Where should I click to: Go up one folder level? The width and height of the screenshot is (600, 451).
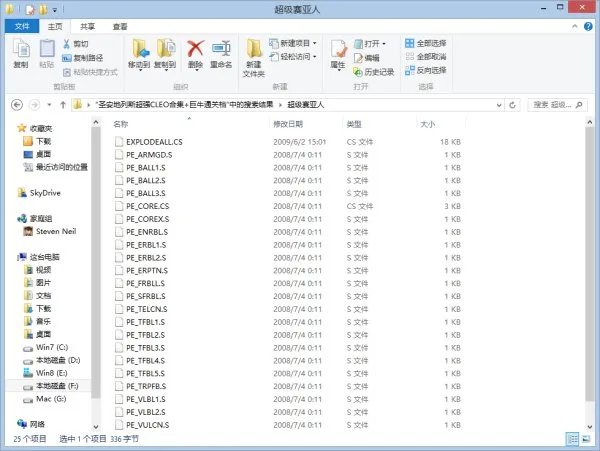[x=63, y=104]
